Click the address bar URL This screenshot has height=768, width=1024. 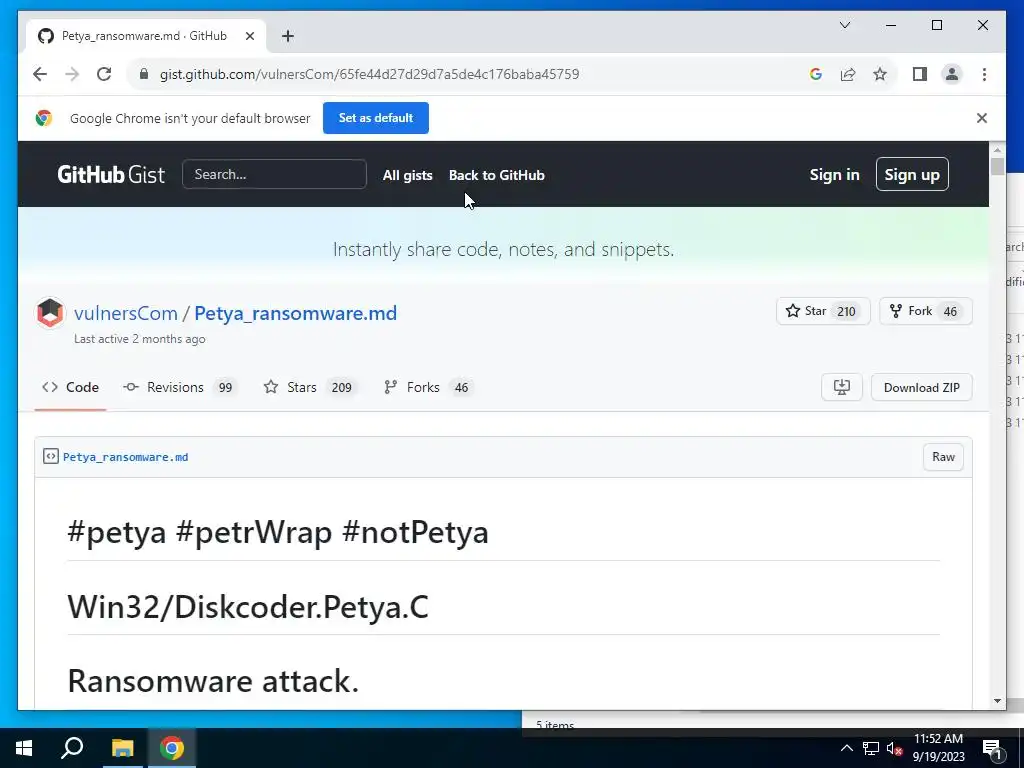[369, 74]
